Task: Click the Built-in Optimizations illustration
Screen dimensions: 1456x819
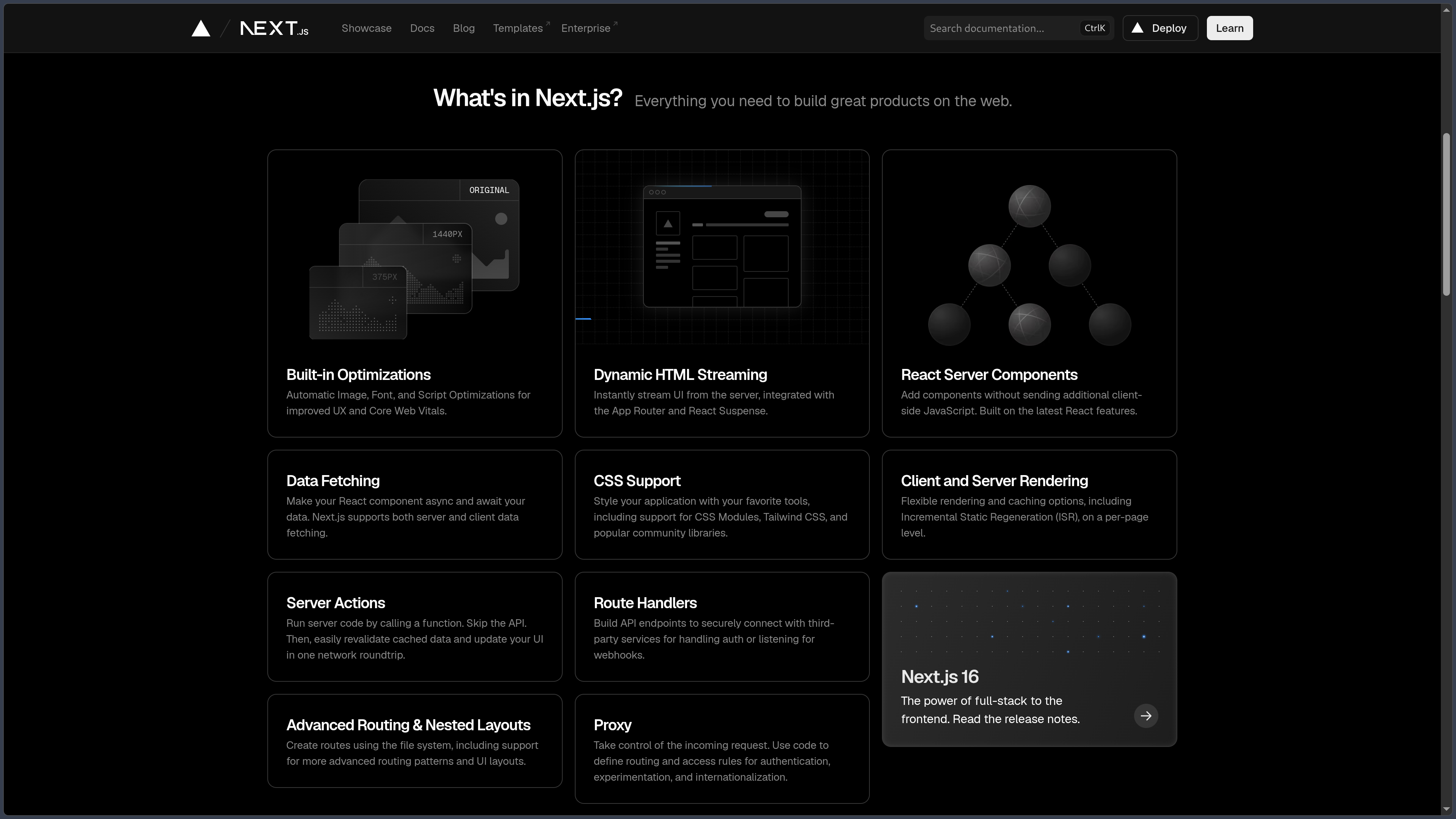Action: tap(414, 259)
